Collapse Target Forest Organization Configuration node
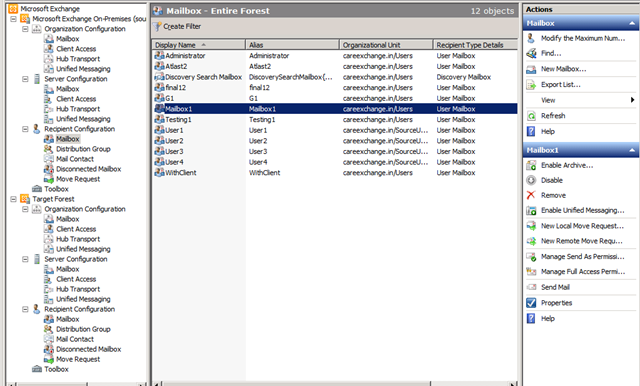The width and height of the screenshot is (640, 386). coord(25,209)
